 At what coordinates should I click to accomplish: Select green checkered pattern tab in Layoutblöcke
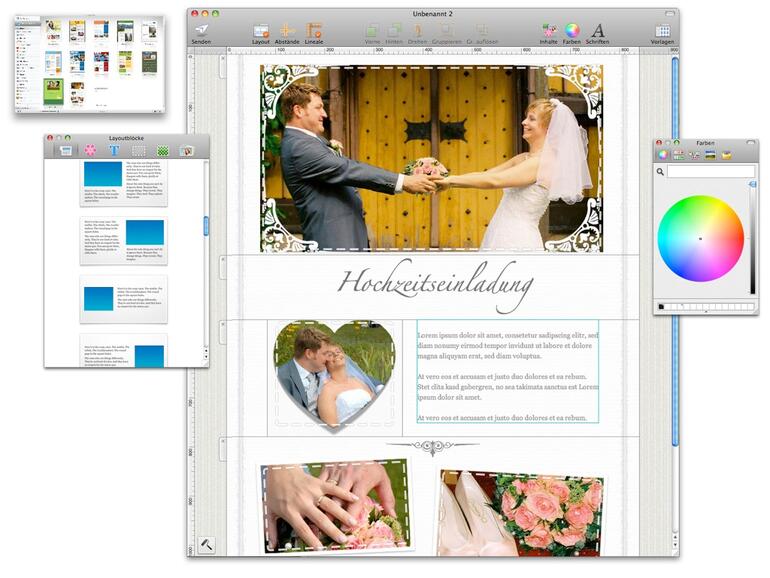coord(163,151)
